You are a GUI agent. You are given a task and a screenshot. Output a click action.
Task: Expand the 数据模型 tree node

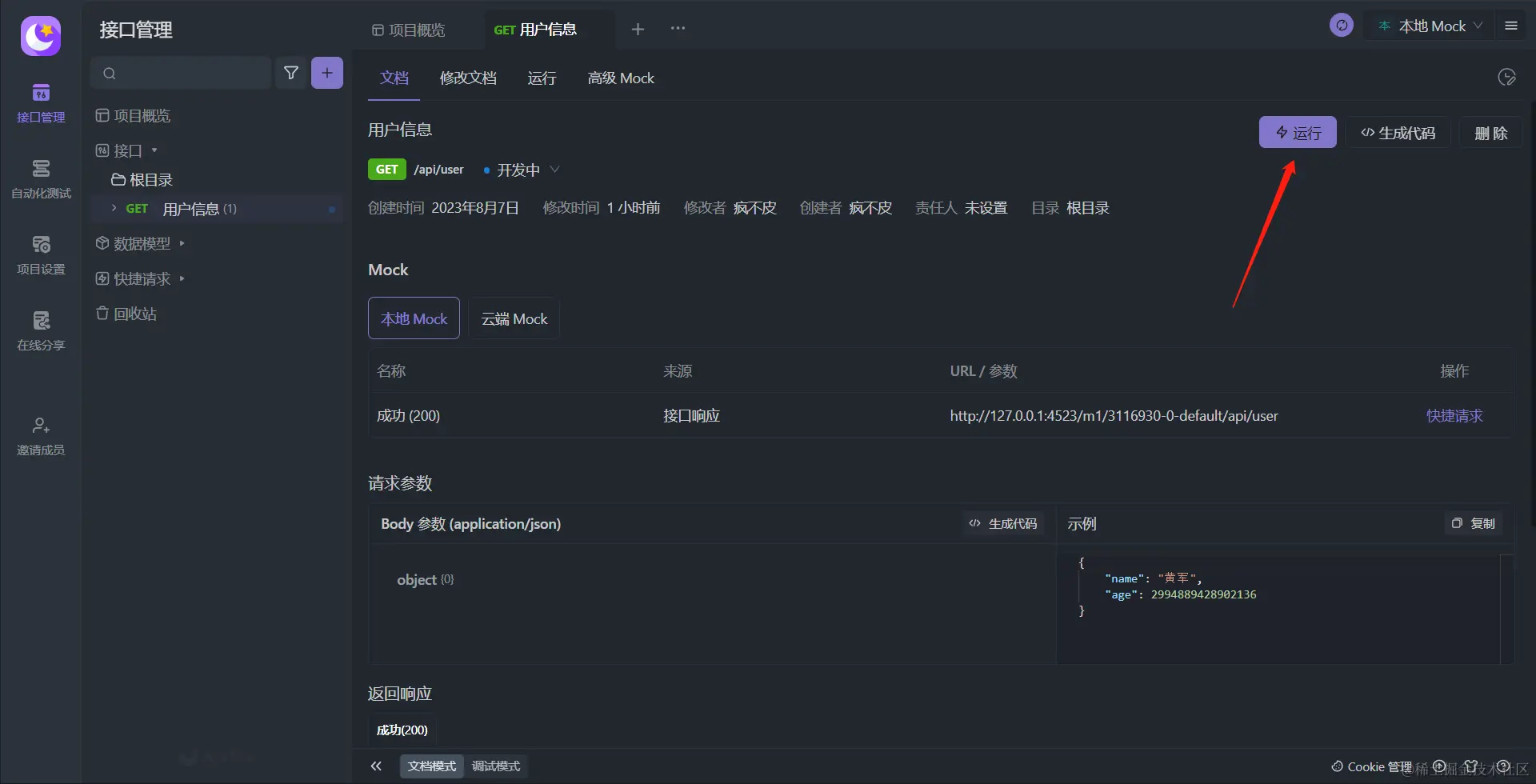click(x=182, y=243)
